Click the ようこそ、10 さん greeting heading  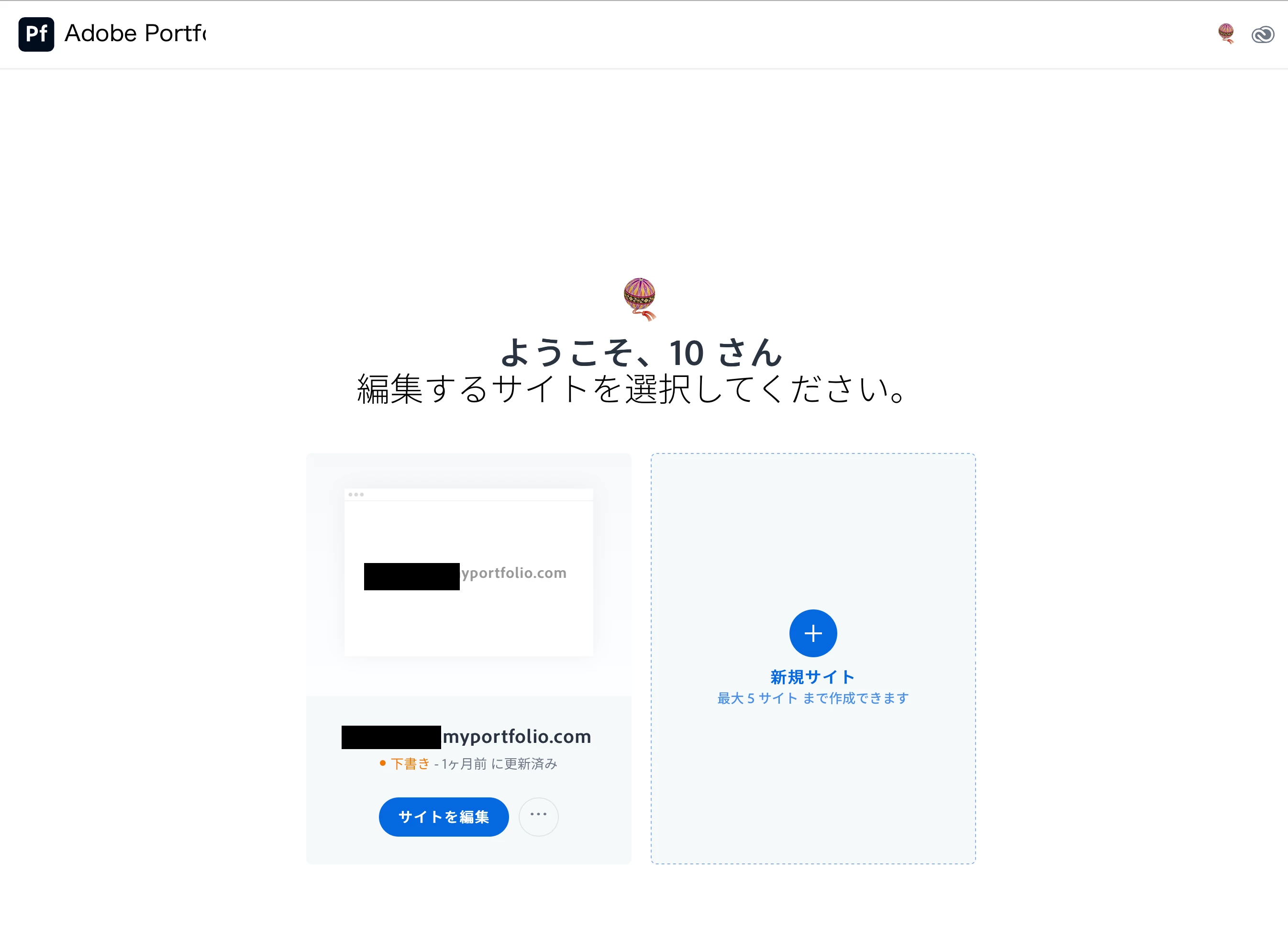click(x=641, y=352)
